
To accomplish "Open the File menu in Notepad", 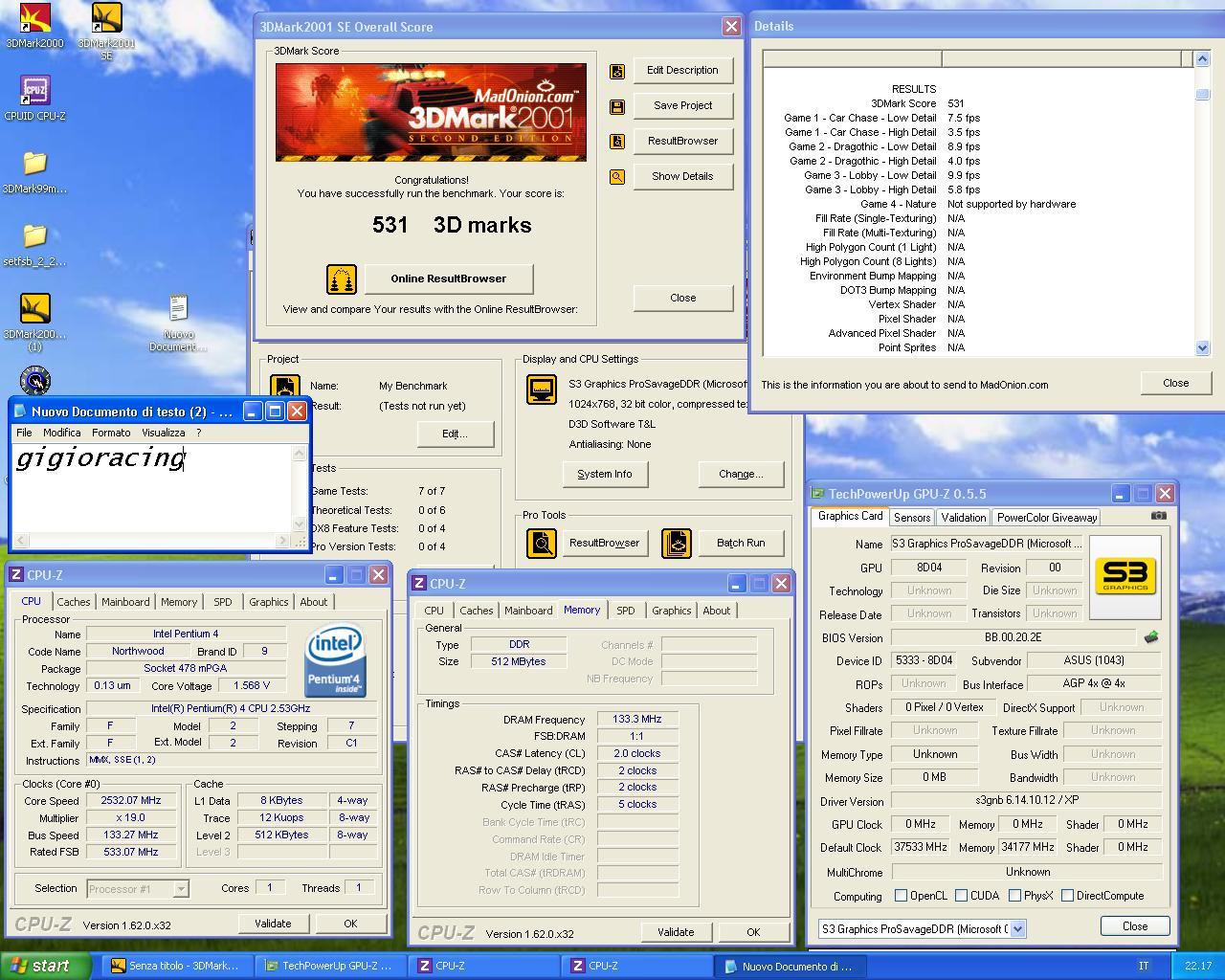I will point(24,433).
